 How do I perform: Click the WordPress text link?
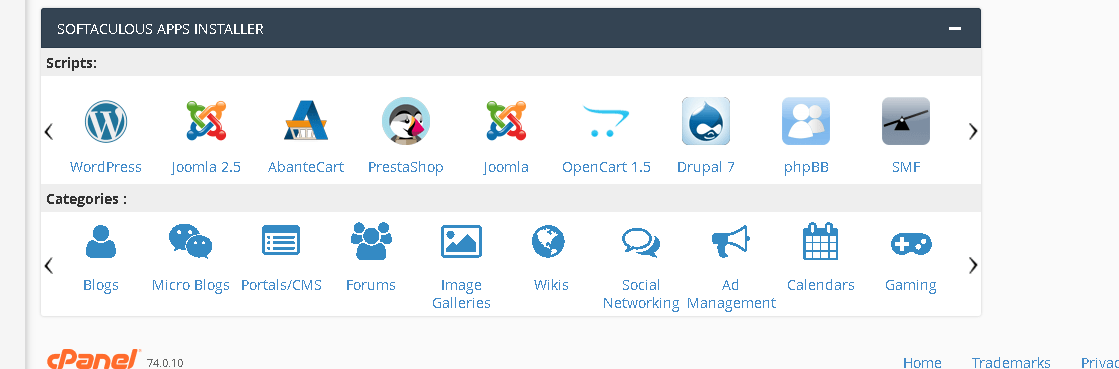coord(106,167)
